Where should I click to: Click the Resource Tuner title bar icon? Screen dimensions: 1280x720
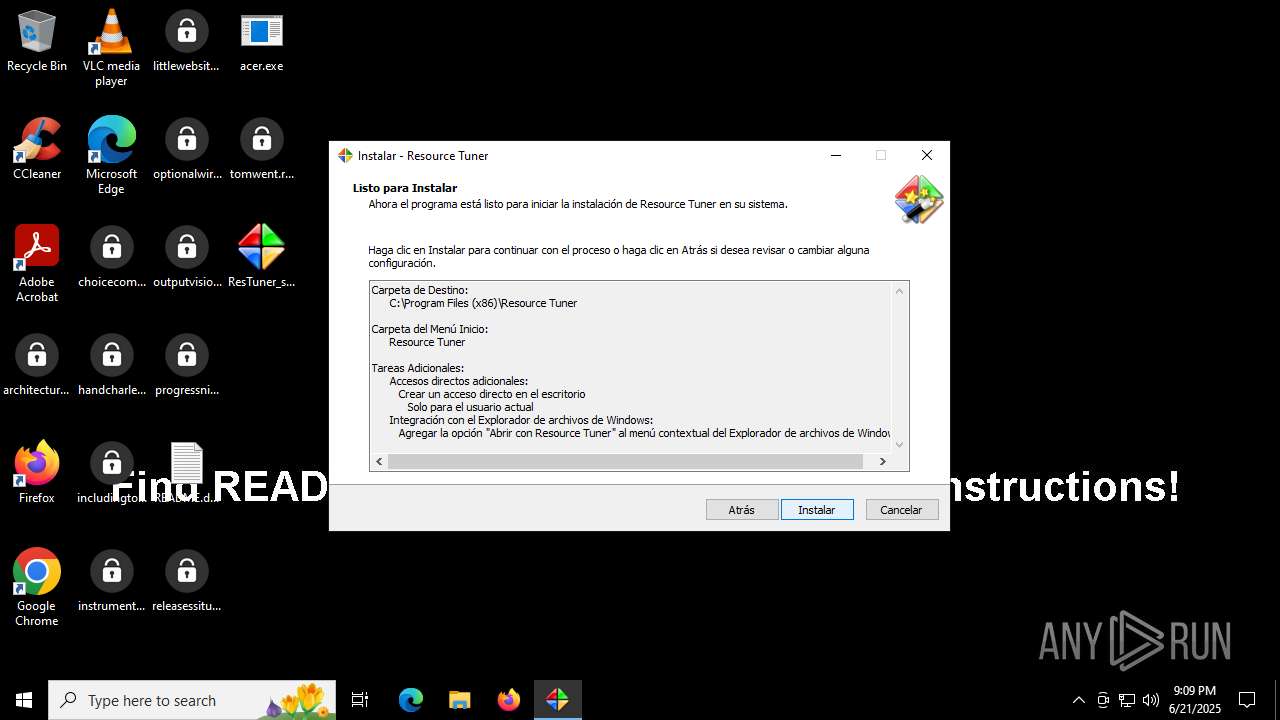click(x=345, y=155)
